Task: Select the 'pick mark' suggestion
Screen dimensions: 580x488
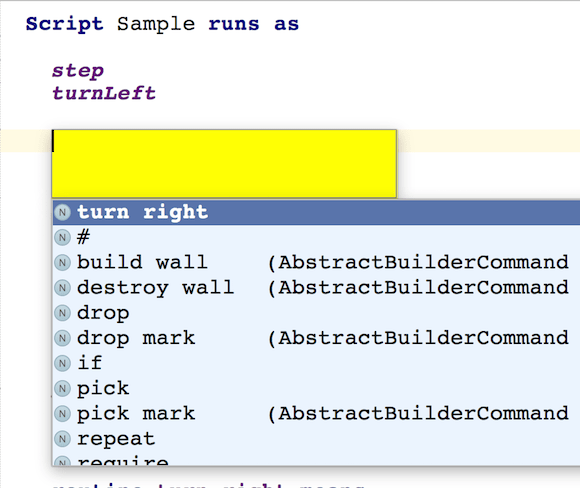Action: [x=316, y=413]
